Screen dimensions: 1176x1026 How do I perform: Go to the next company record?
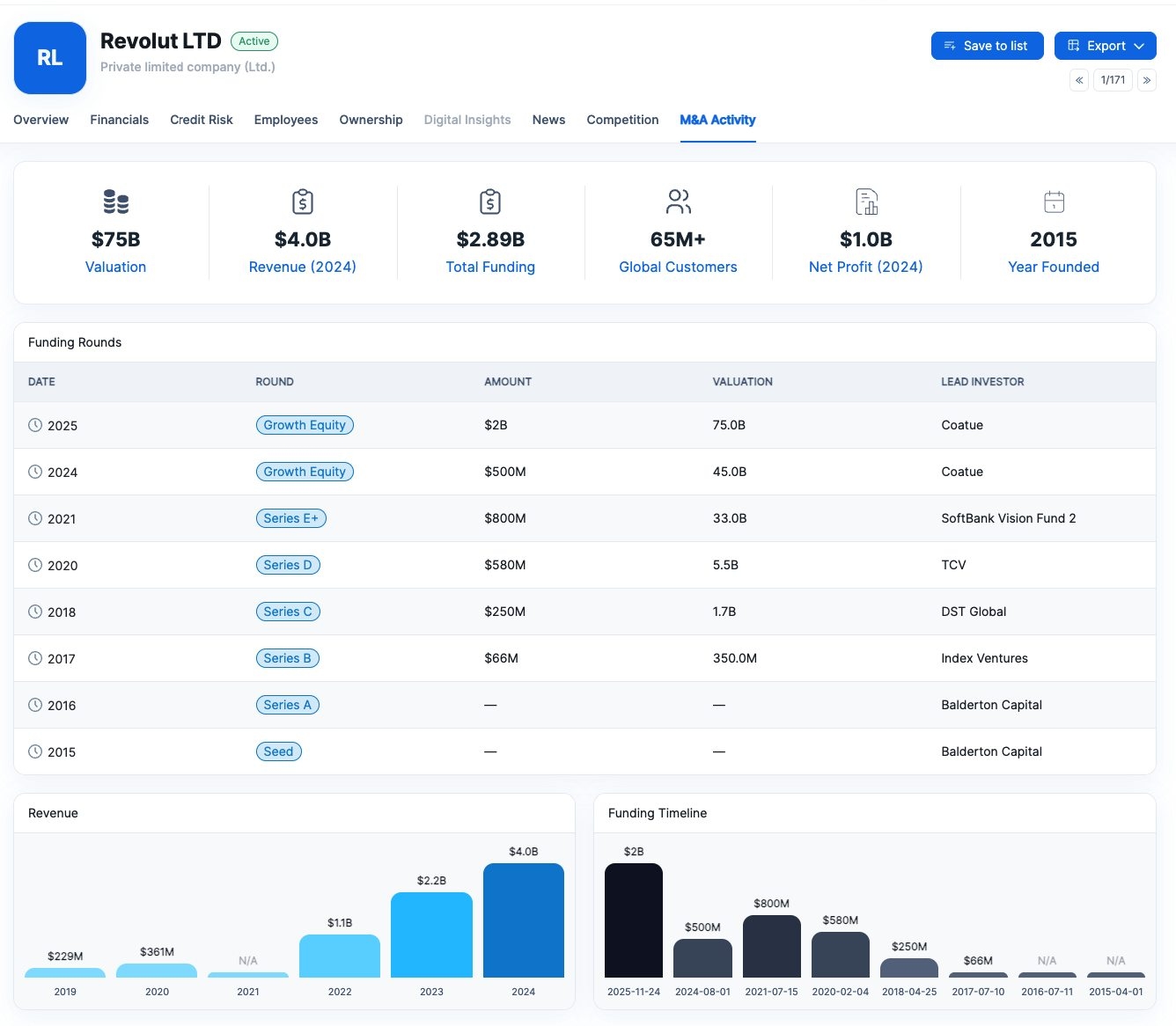pyautogui.click(x=1147, y=80)
